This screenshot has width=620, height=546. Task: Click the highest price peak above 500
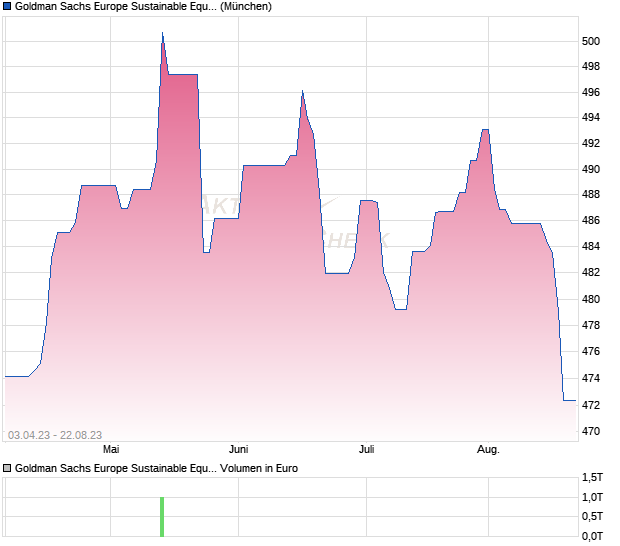(163, 33)
